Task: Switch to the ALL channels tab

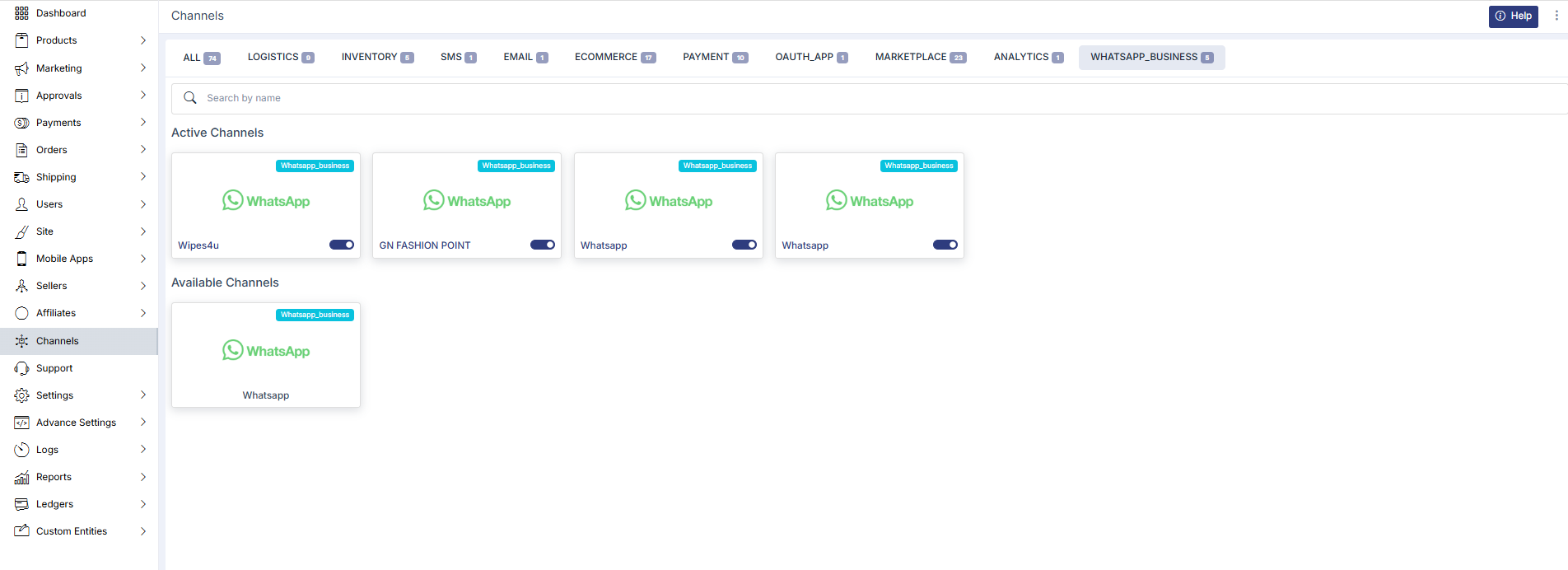Action: coord(201,58)
